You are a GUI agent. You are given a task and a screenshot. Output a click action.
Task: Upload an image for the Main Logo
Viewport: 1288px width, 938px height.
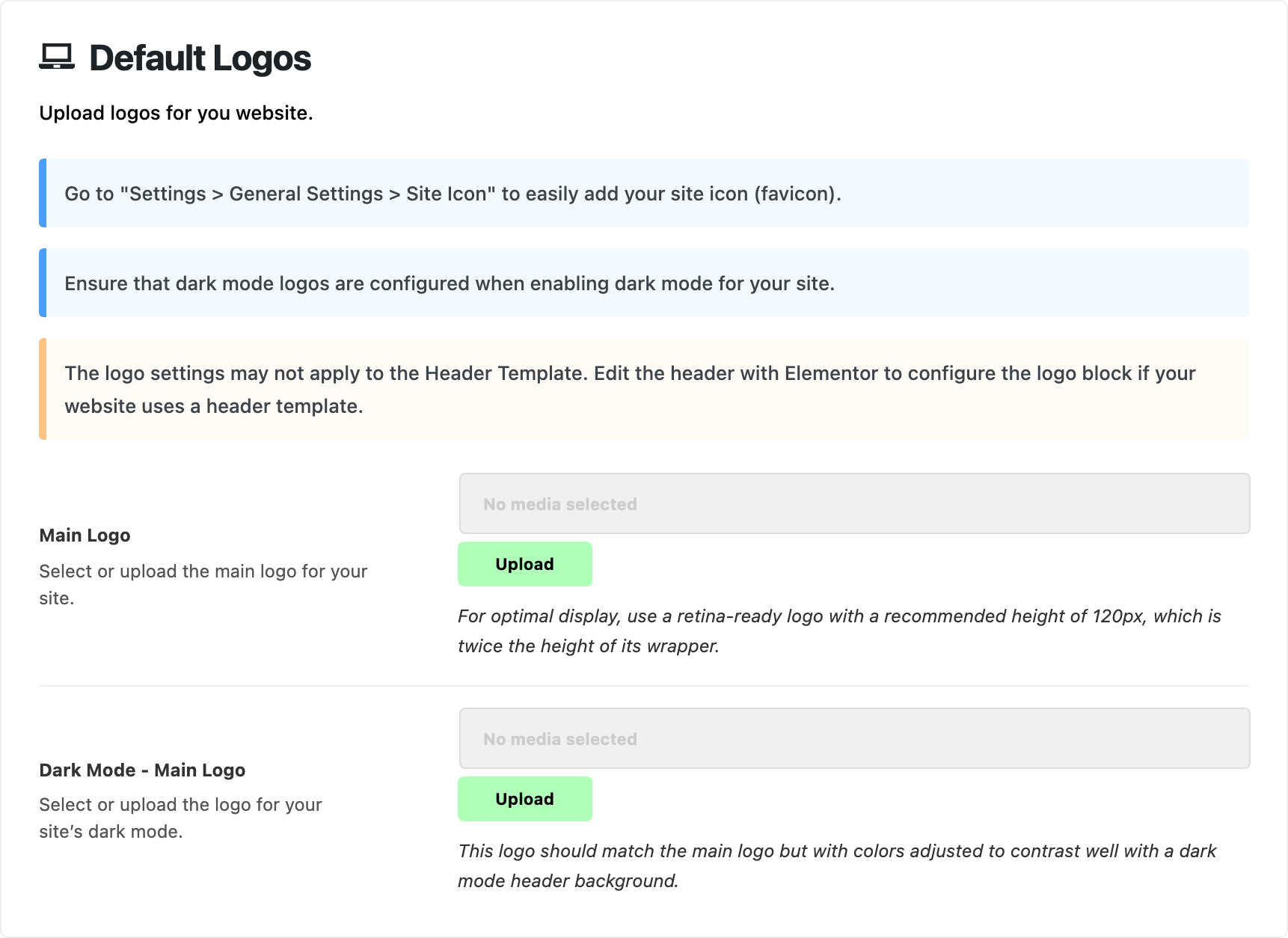pos(524,564)
